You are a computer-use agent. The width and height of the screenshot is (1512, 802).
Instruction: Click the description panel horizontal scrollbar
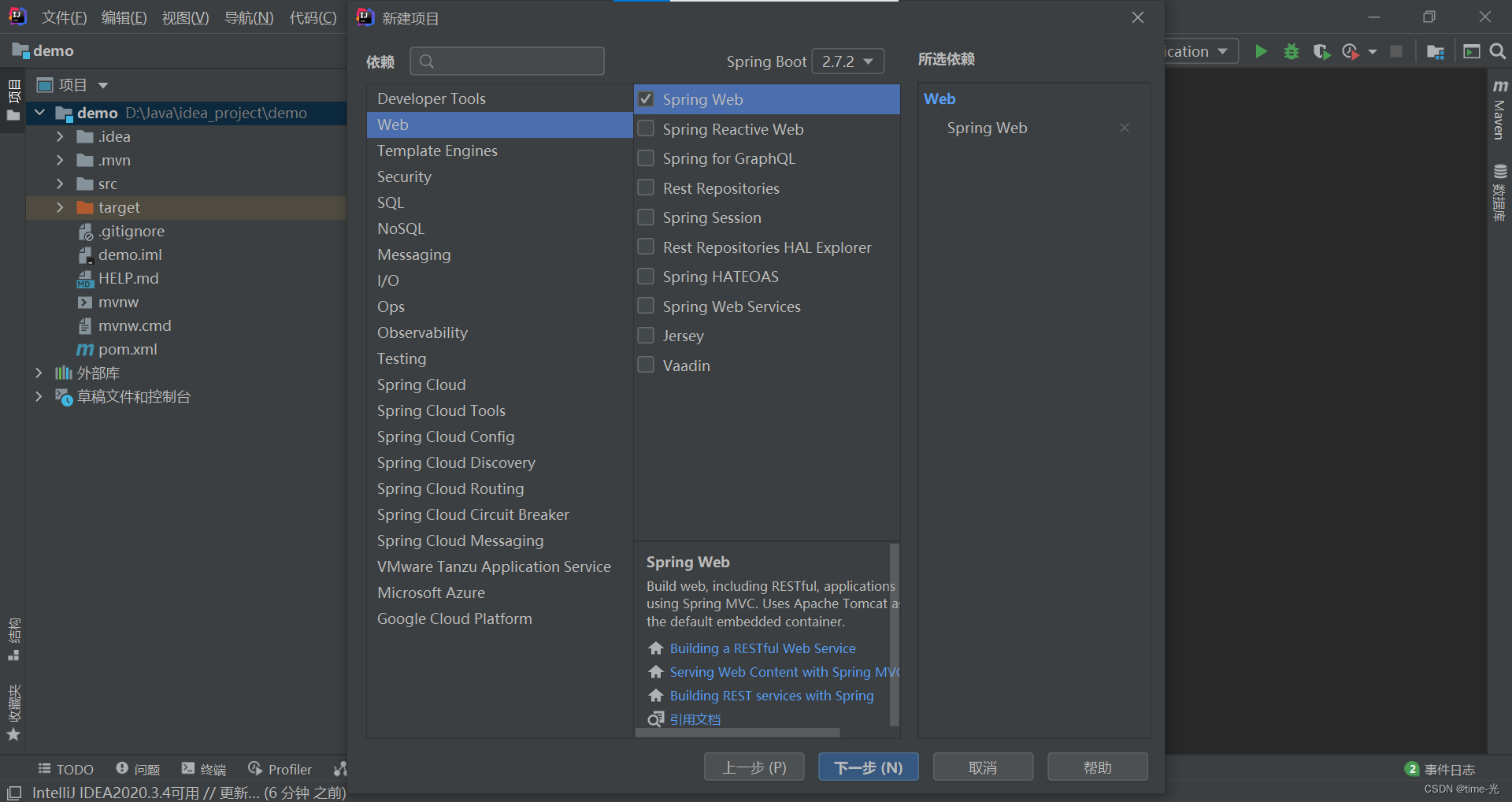coord(738,733)
